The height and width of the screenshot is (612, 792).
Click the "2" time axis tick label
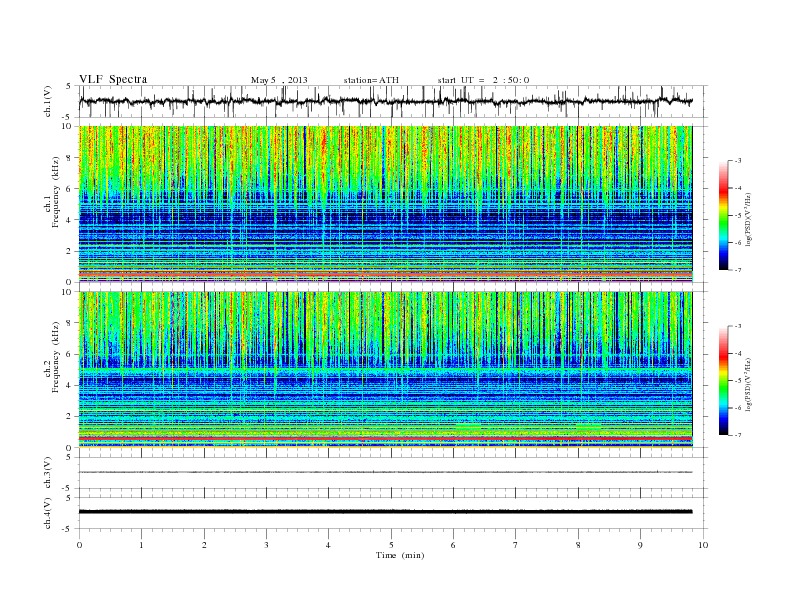pos(204,545)
